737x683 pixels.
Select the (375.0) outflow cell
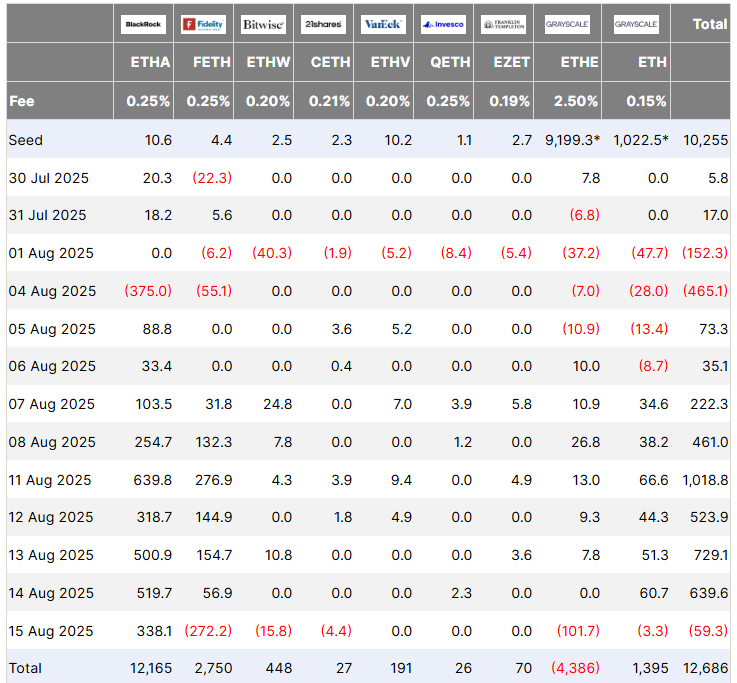[148, 291]
